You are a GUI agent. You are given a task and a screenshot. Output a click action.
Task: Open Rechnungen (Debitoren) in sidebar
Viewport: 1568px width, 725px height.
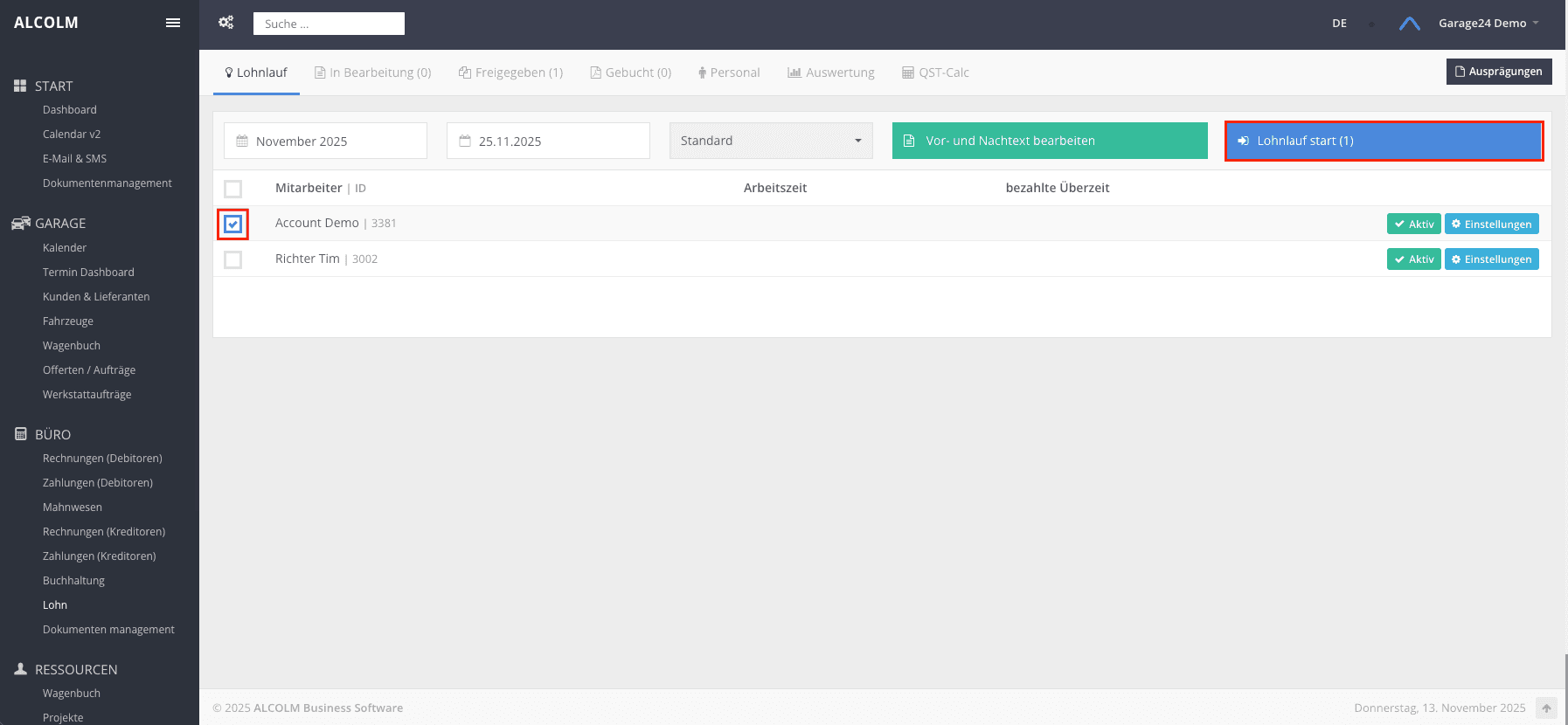pos(102,459)
